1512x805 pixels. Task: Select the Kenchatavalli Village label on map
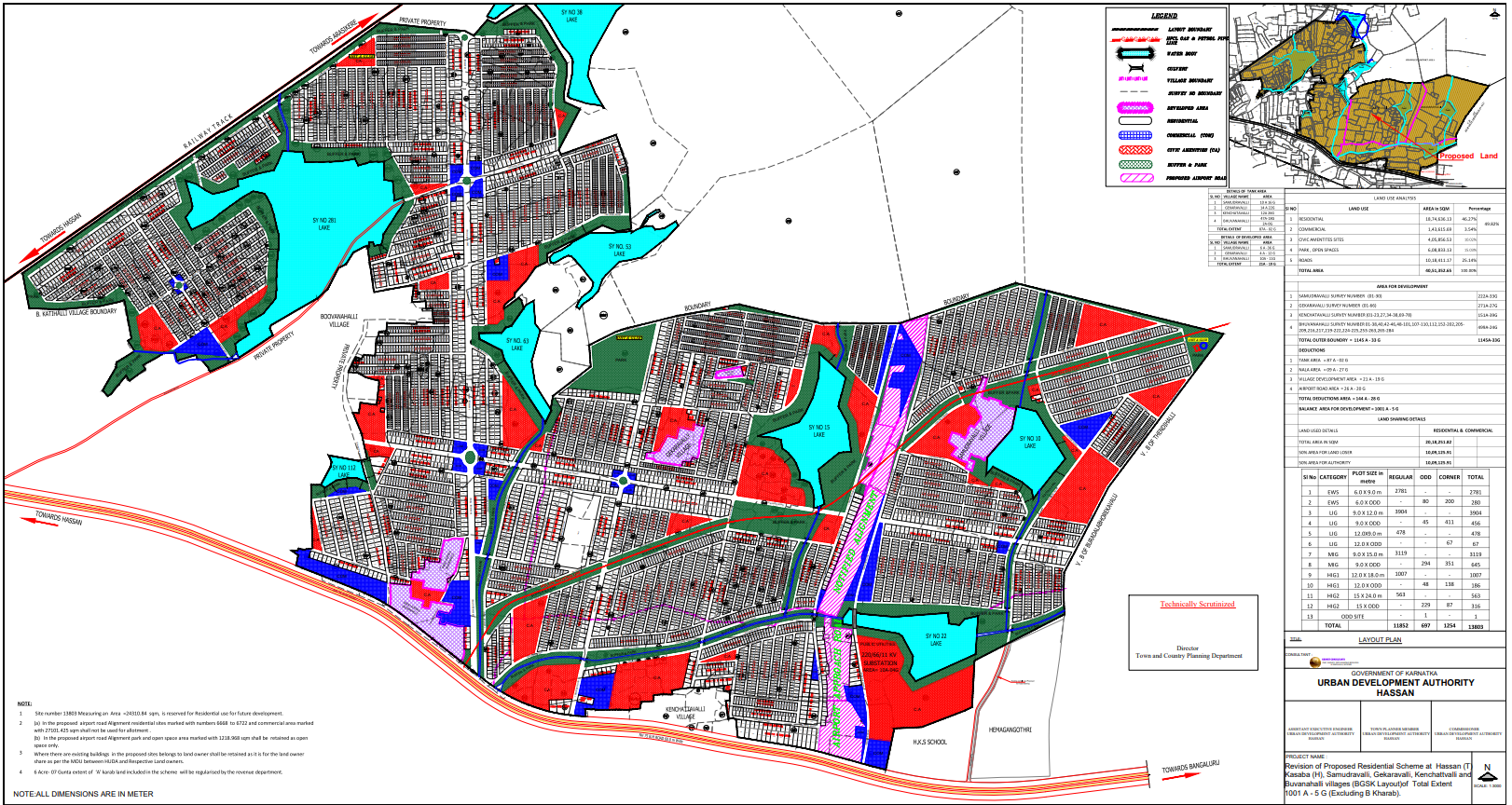pos(685,713)
